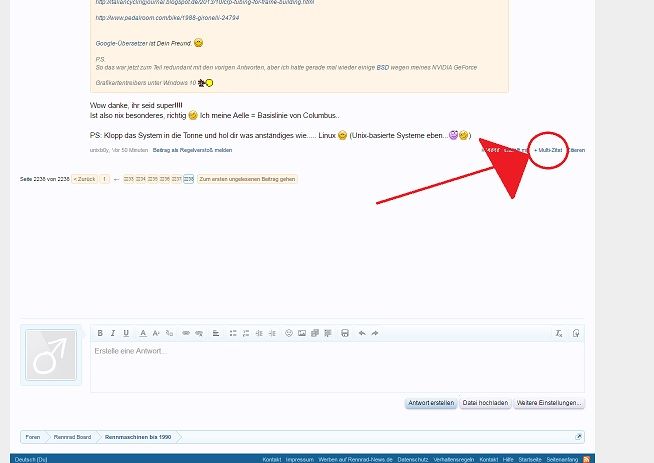Open the 'Deutsch (De)' language chooser
Viewport: 654px width, 463px height.
click(x=31, y=459)
